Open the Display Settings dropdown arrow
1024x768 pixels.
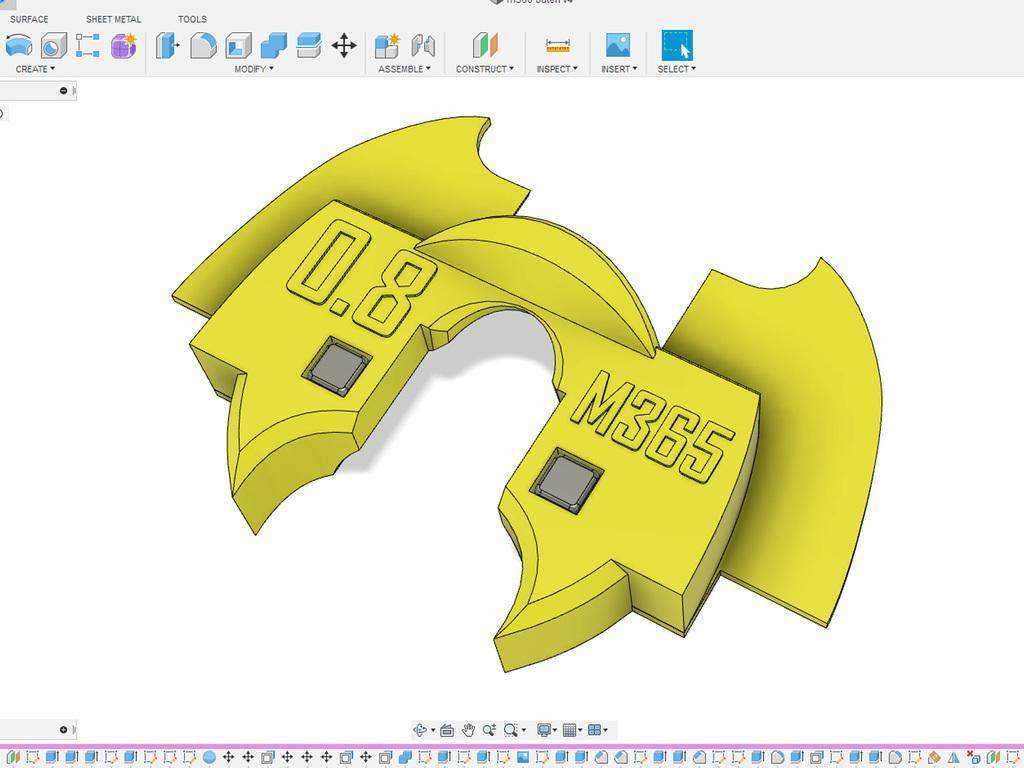point(555,730)
